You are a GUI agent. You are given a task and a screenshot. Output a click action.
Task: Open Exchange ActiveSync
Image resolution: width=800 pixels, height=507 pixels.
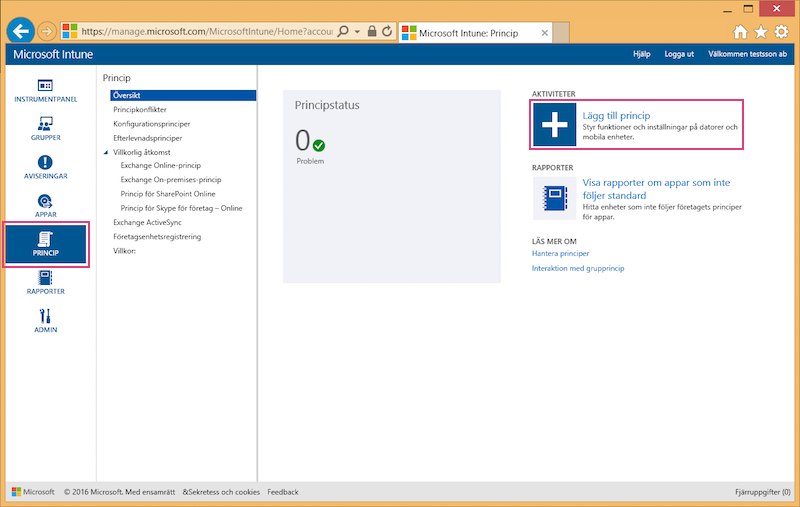147,223
